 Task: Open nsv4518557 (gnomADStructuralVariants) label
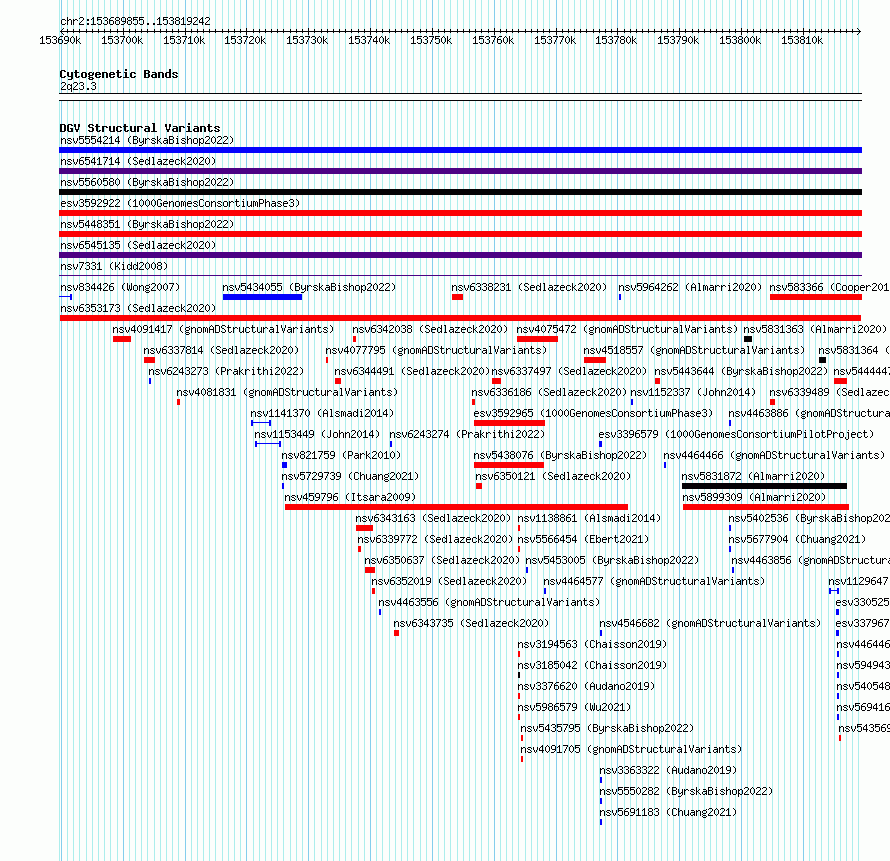click(x=694, y=350)
